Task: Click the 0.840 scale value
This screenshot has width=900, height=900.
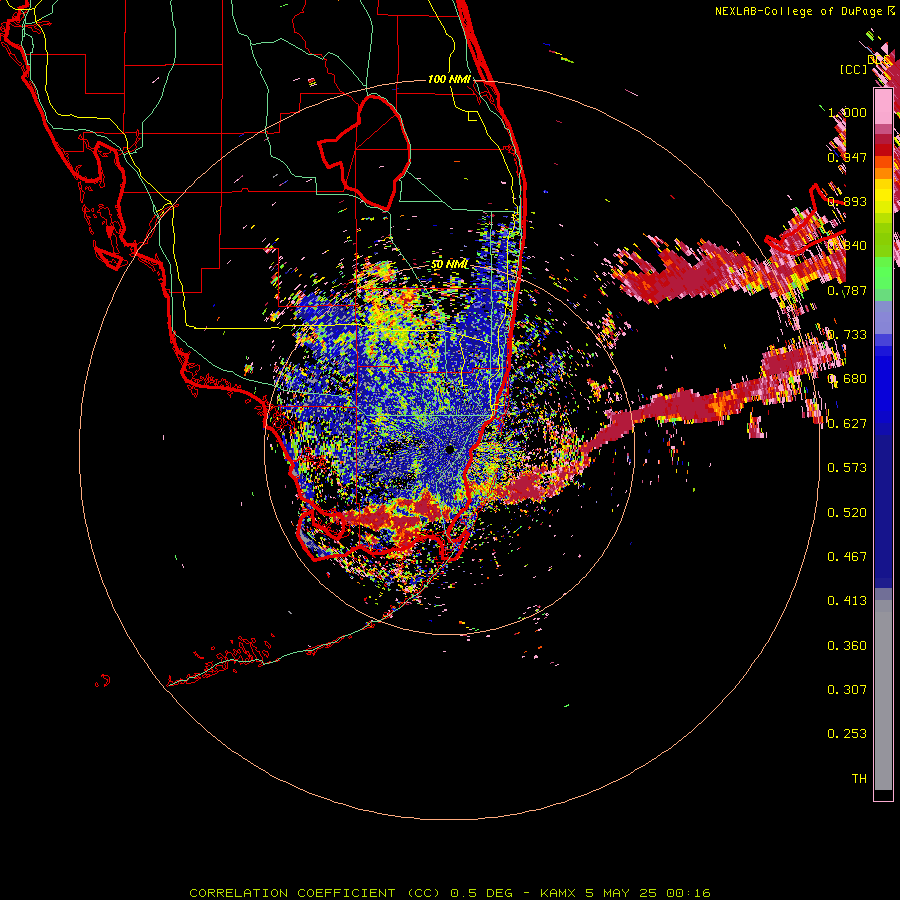Action: [x=847, y=246]
